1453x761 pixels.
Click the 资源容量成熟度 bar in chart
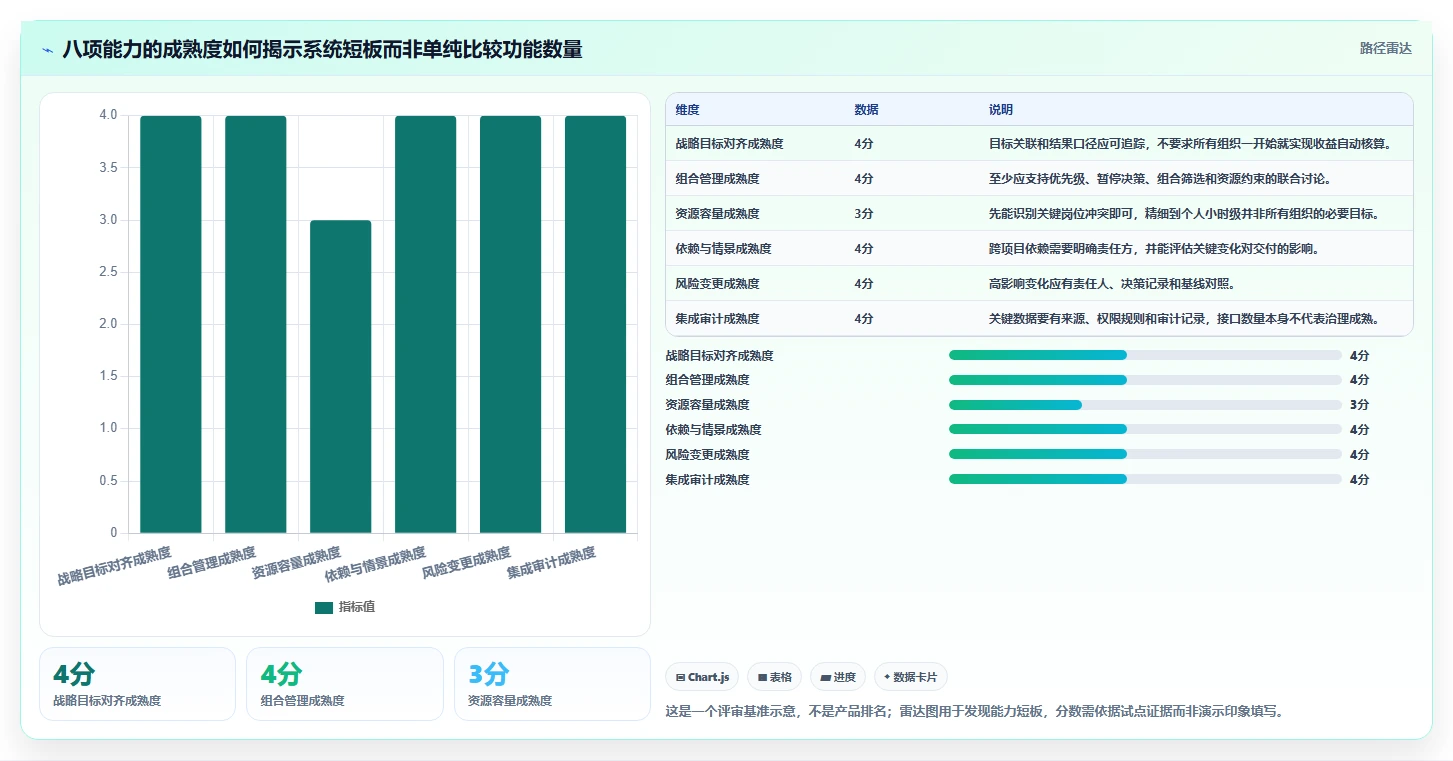341,376
